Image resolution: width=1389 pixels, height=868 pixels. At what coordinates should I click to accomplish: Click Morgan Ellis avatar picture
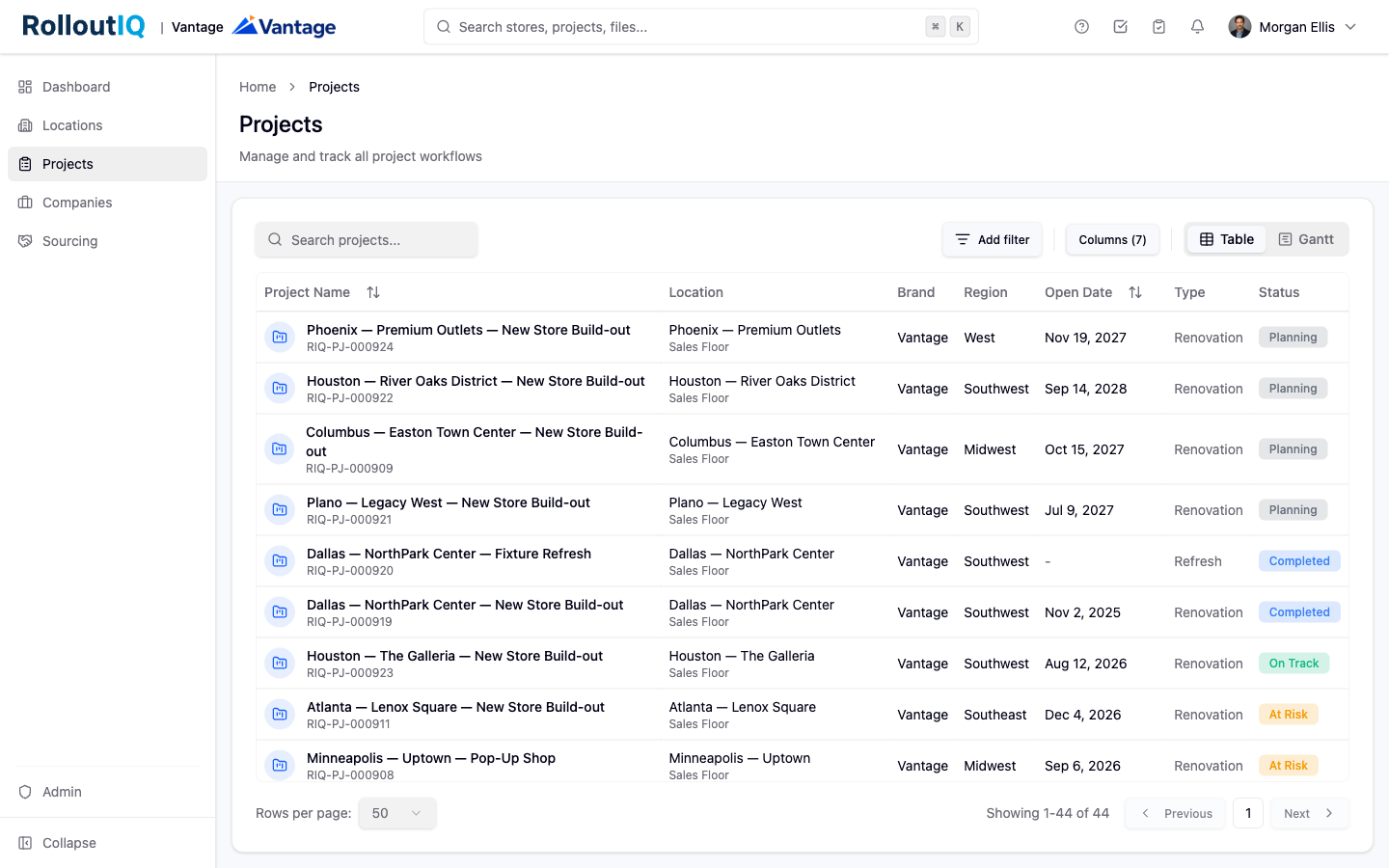click(x=1239, y=27)
